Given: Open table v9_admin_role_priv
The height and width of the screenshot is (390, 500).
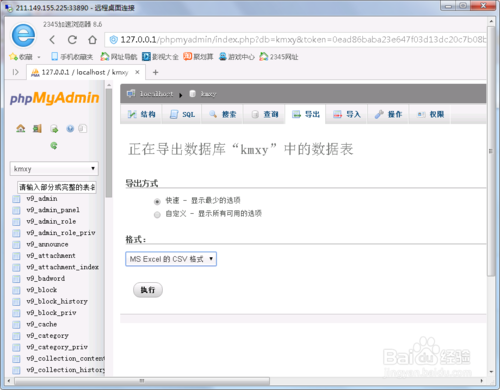Looking at the screenshot, I should pyautogui.click(x=61, y=233).
